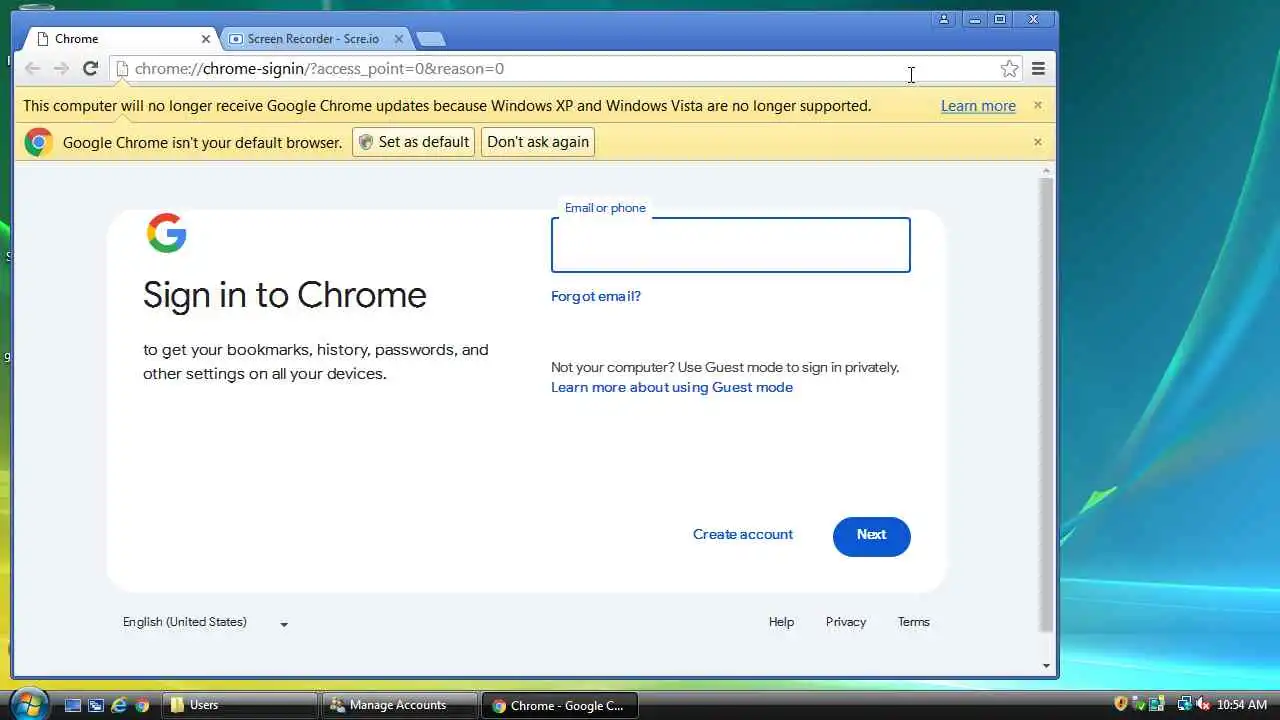This screenshot has height=720, width=1280.
Task: Click the Chrome logo in the default browser bar
Action: [x=39, y=142]
